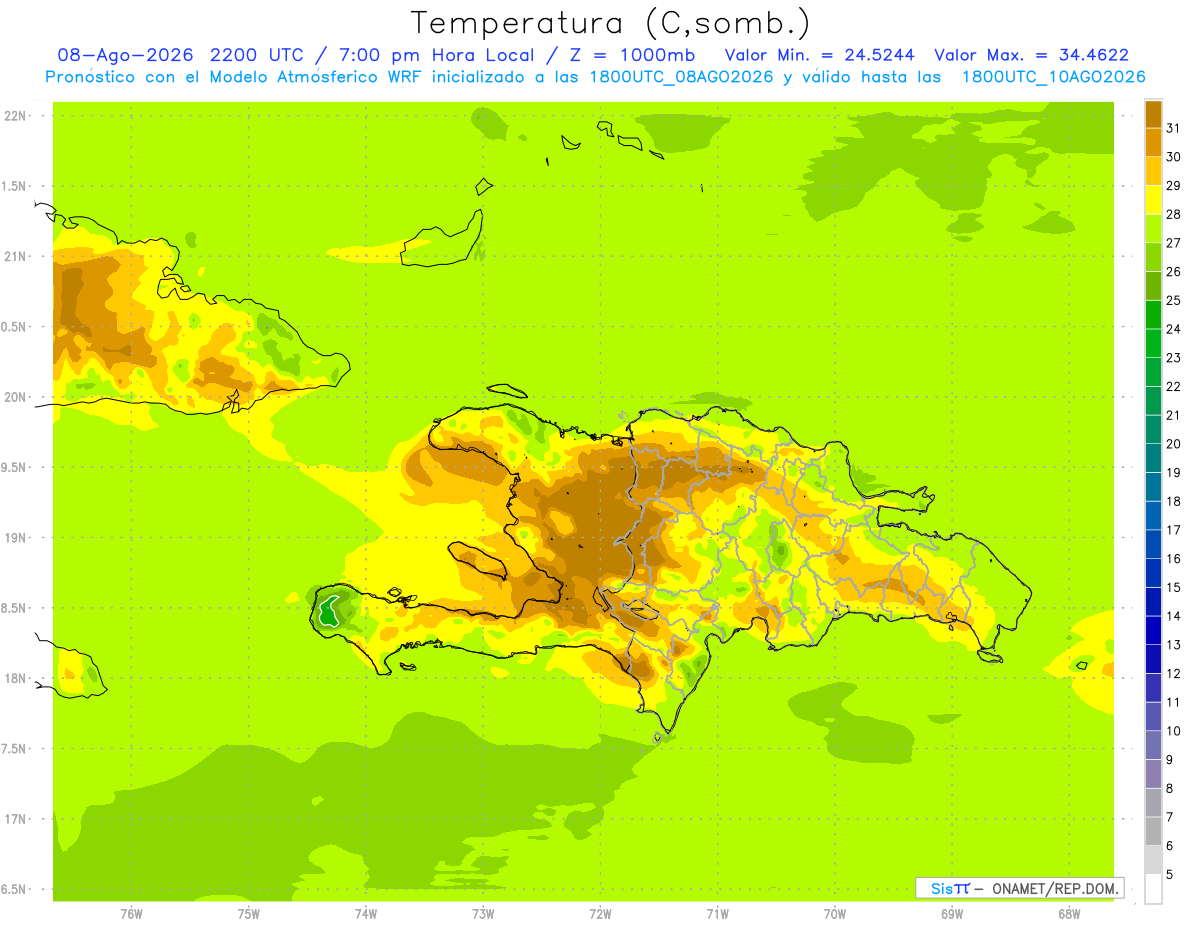Click the '1800UTC_10AGO2026' valid-until time
This screenshot has height=927, width=1200.
tap(1053, 77)
